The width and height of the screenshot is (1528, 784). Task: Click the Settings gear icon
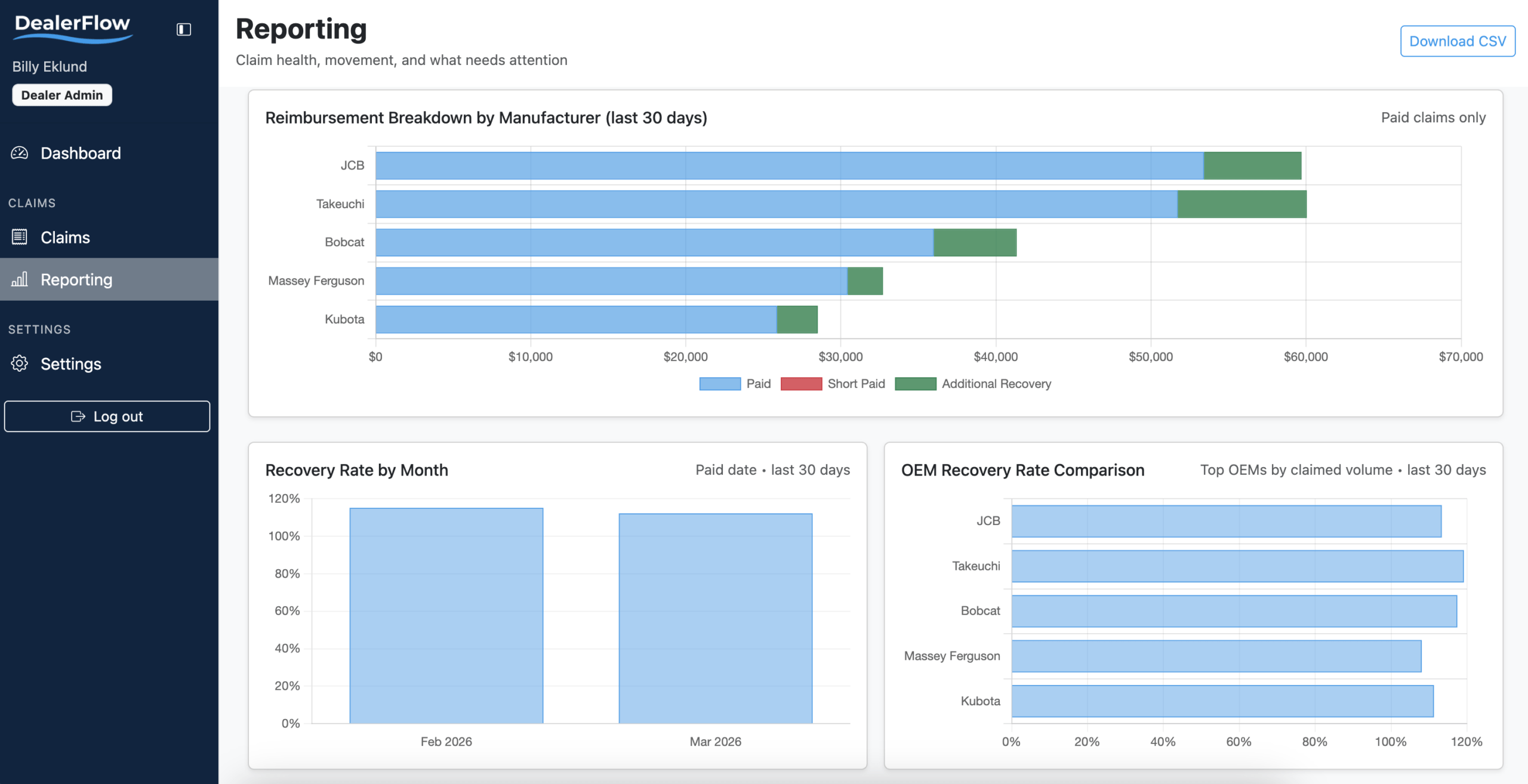tap(20, 363)
